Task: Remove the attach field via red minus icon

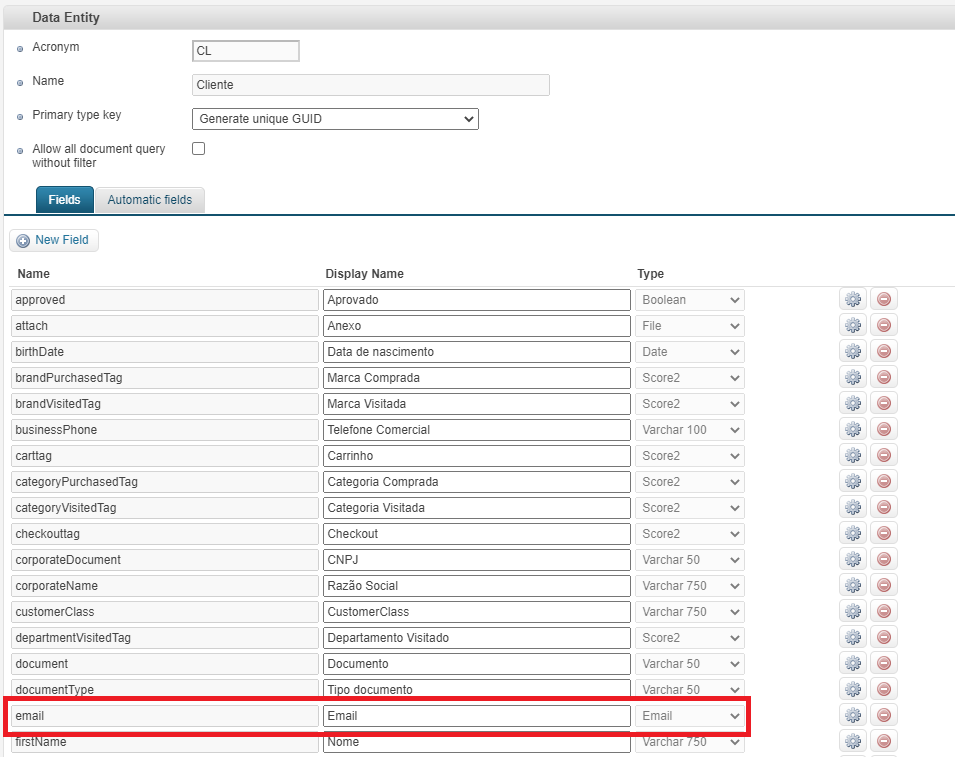Action: point(884,325)
